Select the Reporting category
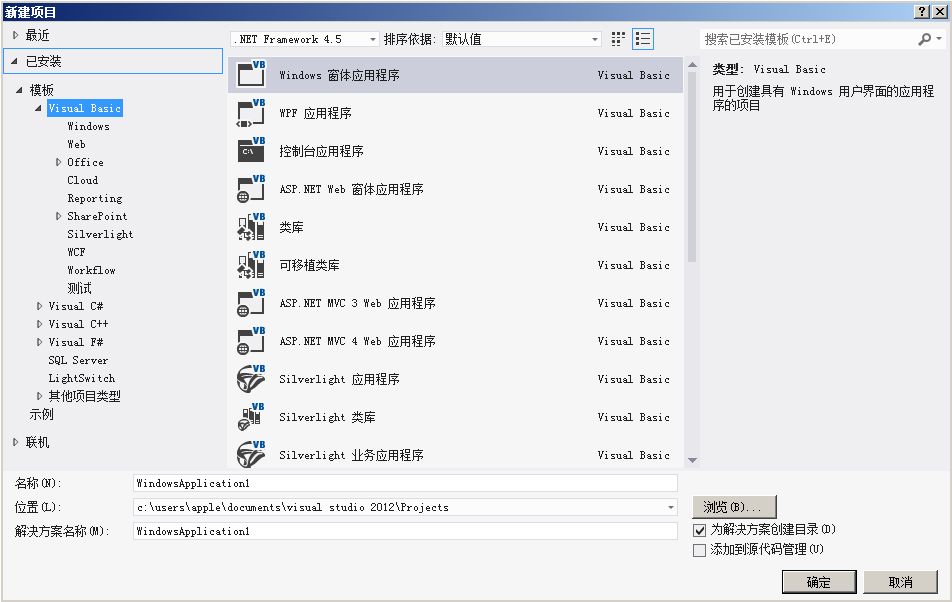Image resolution: width=952 pixels, height=602 pixels. (95, 198)
